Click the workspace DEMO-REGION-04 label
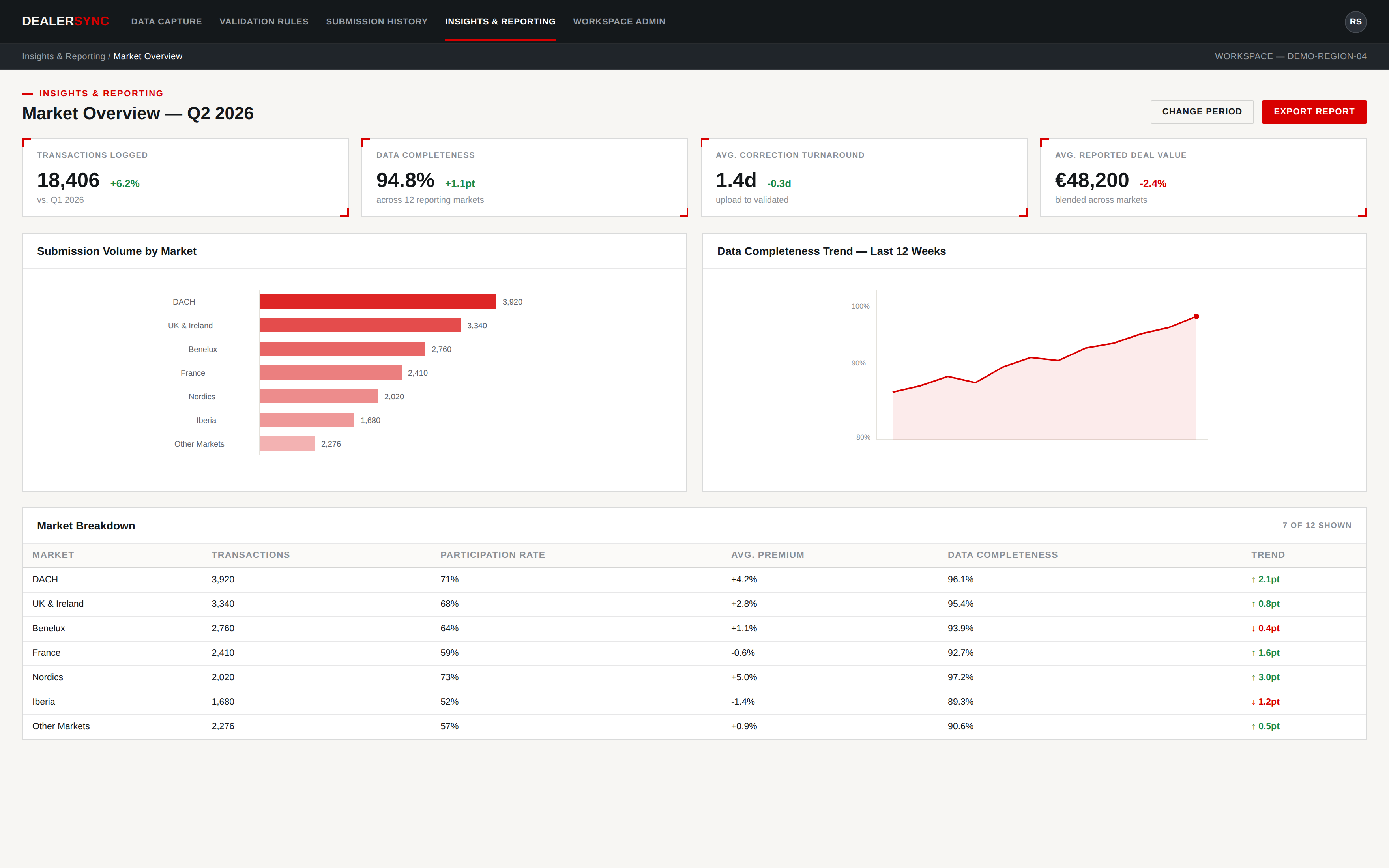Screen dimensions: 1389x868 point(1290,56)
